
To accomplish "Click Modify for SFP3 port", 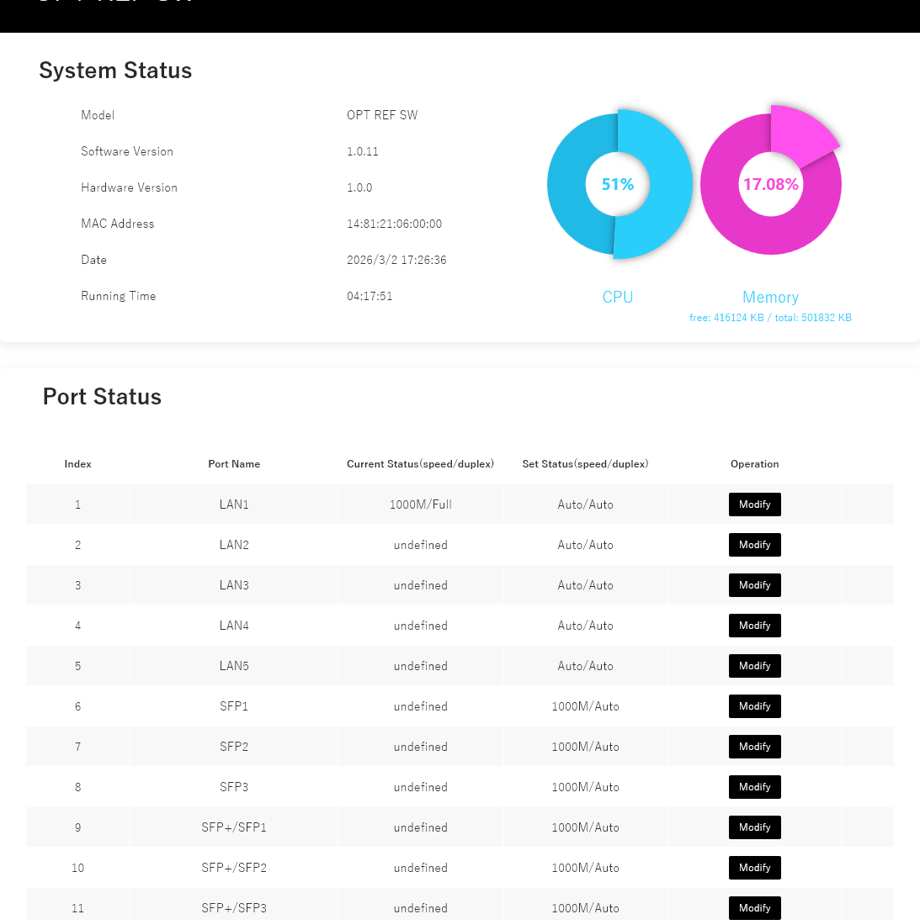I will coord(755,787).
